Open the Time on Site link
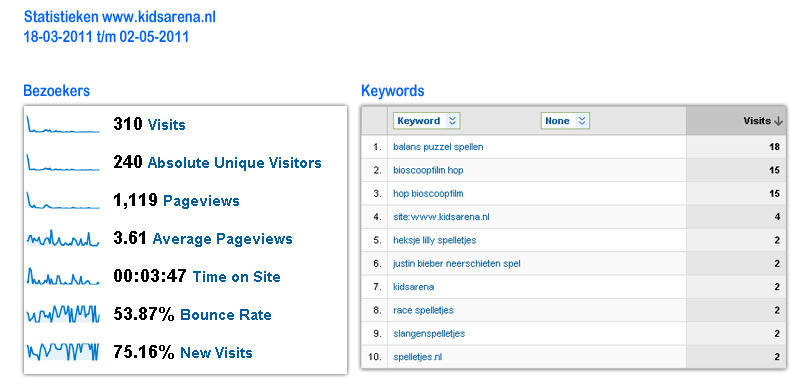 tap(236, 277)
